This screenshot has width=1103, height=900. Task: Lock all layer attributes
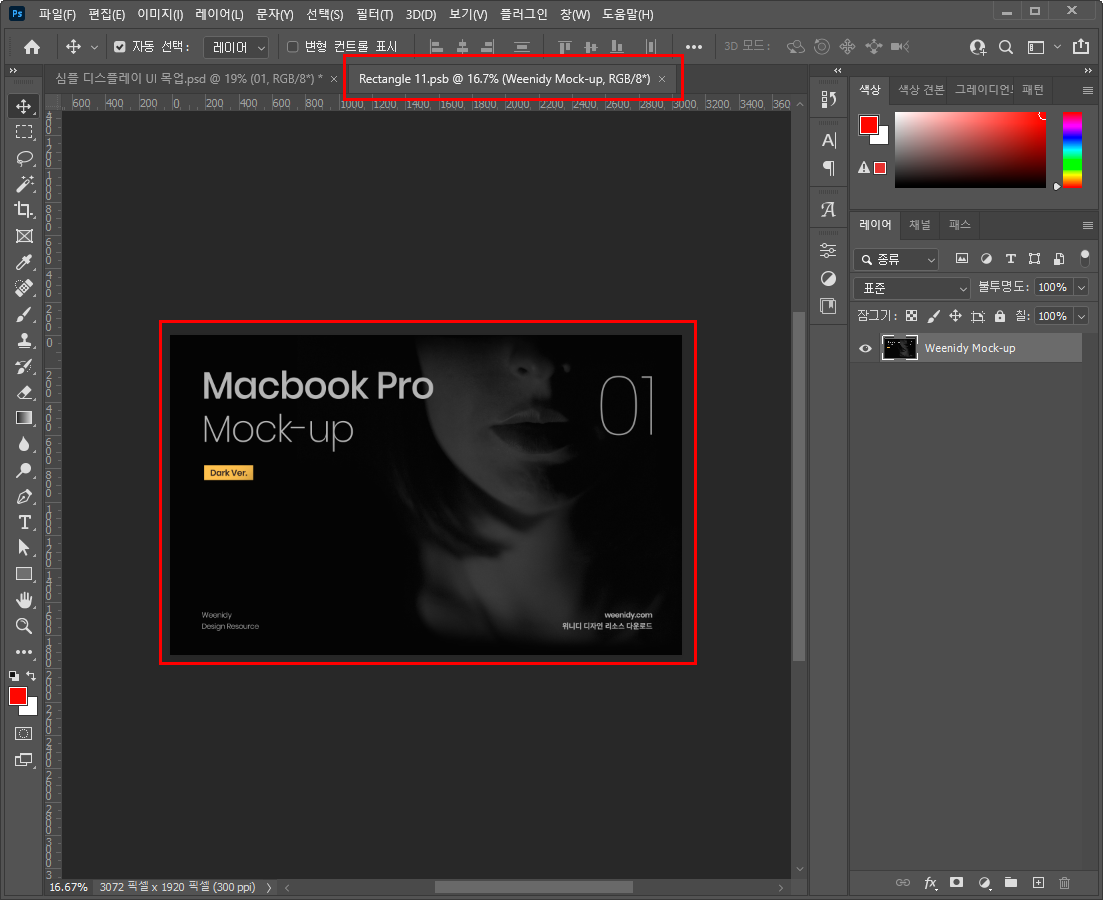[x=1000, y=316]
